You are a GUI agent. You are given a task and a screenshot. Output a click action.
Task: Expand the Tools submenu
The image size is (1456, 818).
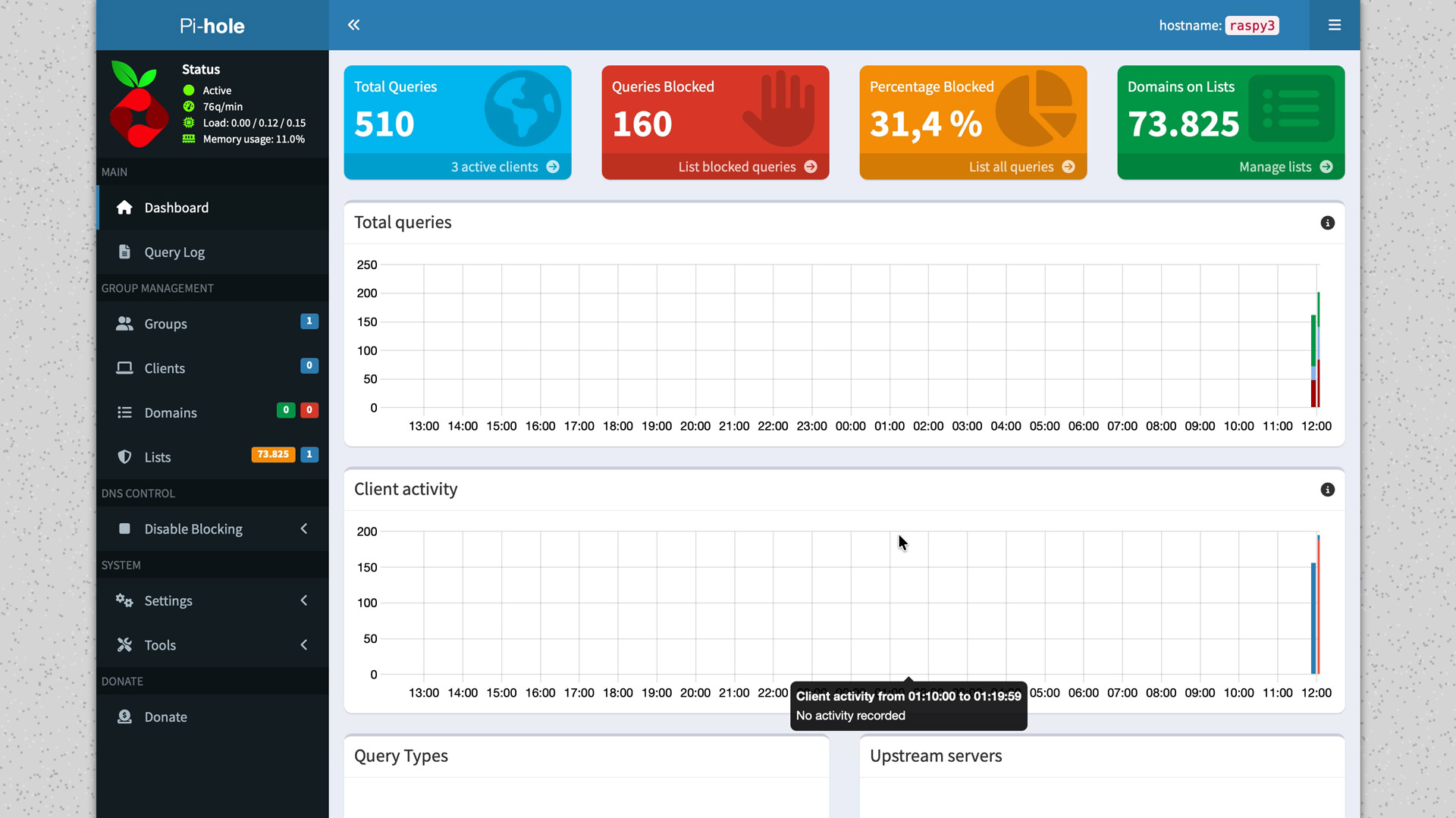tap(303, 644)
